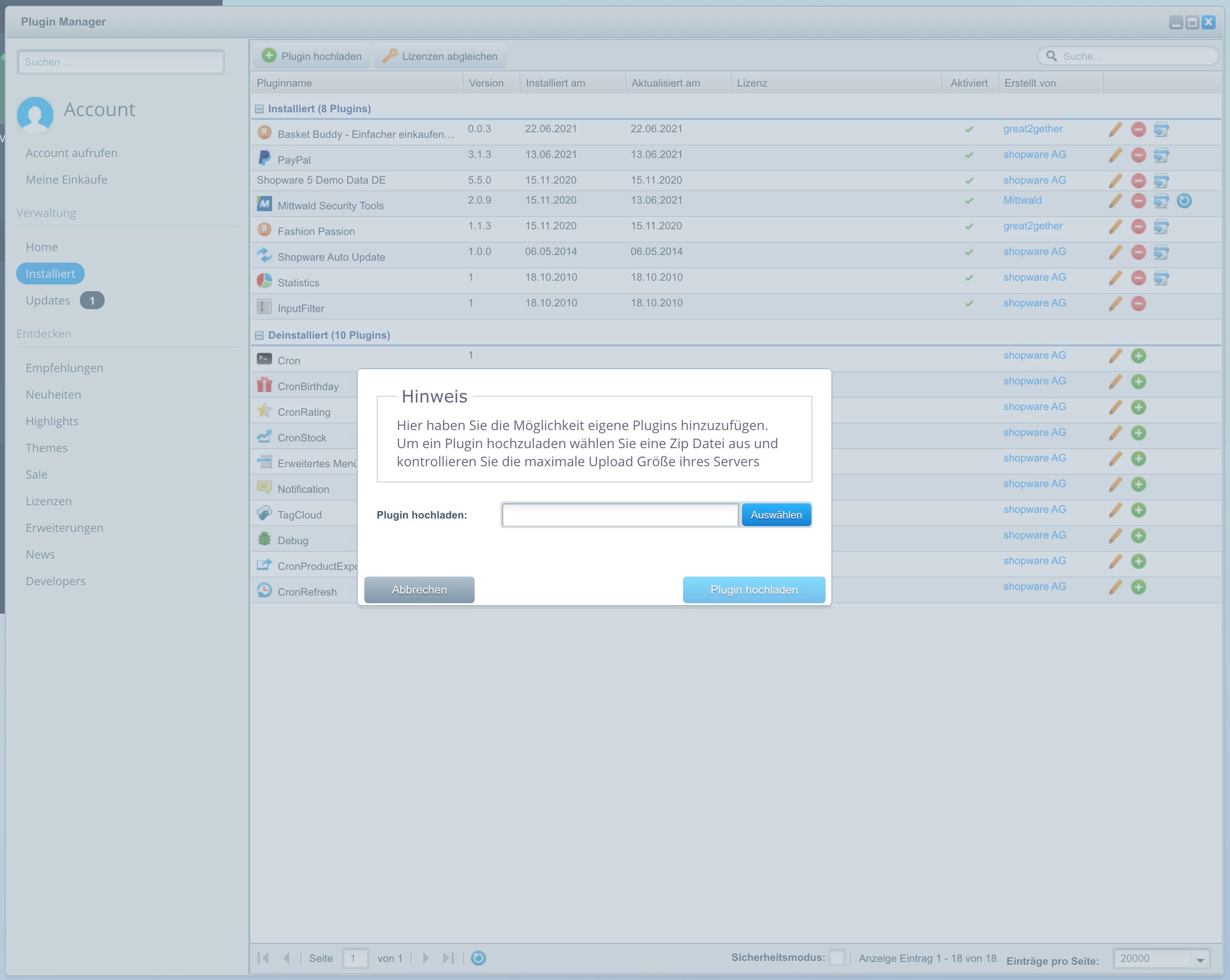Viewport: 1230px width, 980px height.
Task: Open Lizenzen in the sidebar
Action: click(x=49, y=501)
